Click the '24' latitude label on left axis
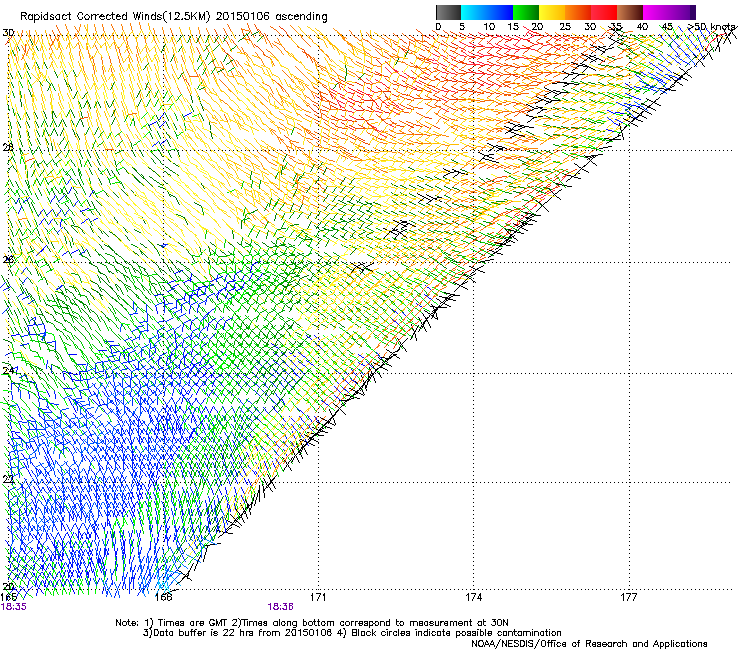Image resolution: width=740 pixels, height=650 pixels. click(8, 370)
